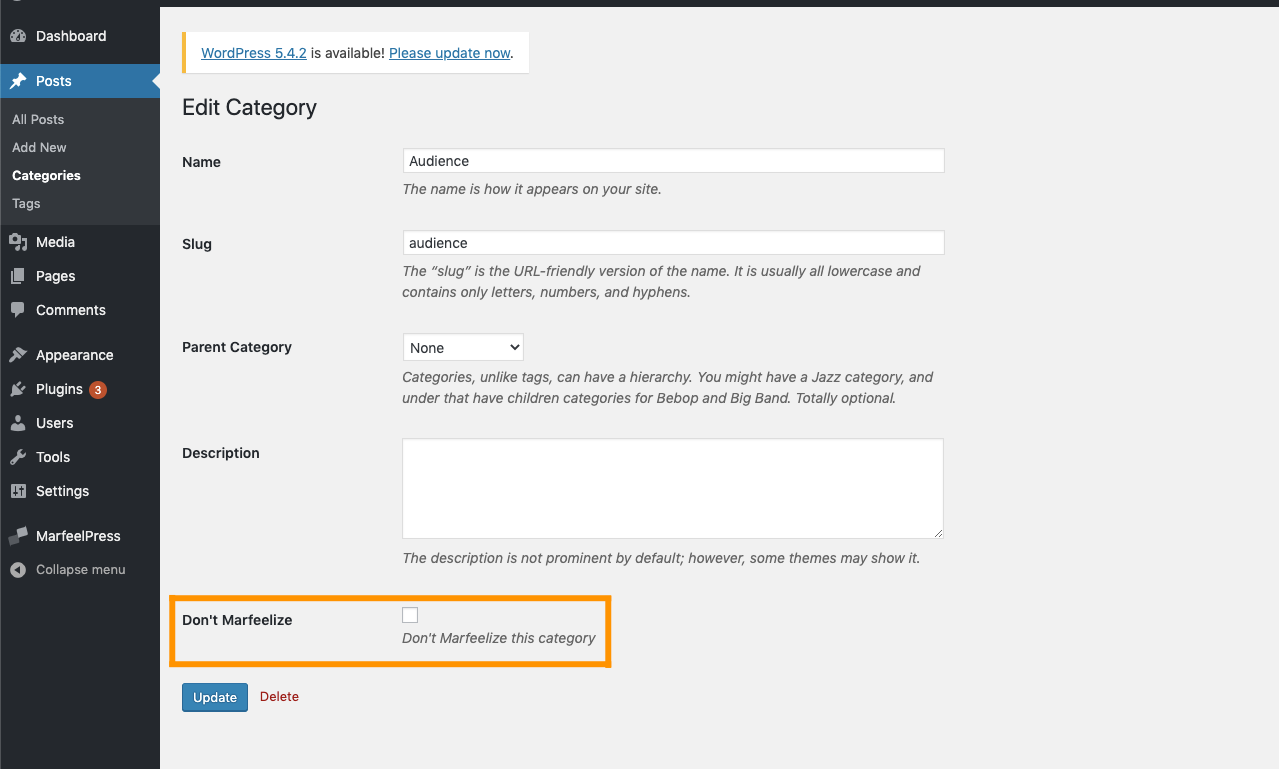Click 'Don't Marfeelize this category' helper text
The height and width of the screenshot is (769, 1279).
(499, 638)
